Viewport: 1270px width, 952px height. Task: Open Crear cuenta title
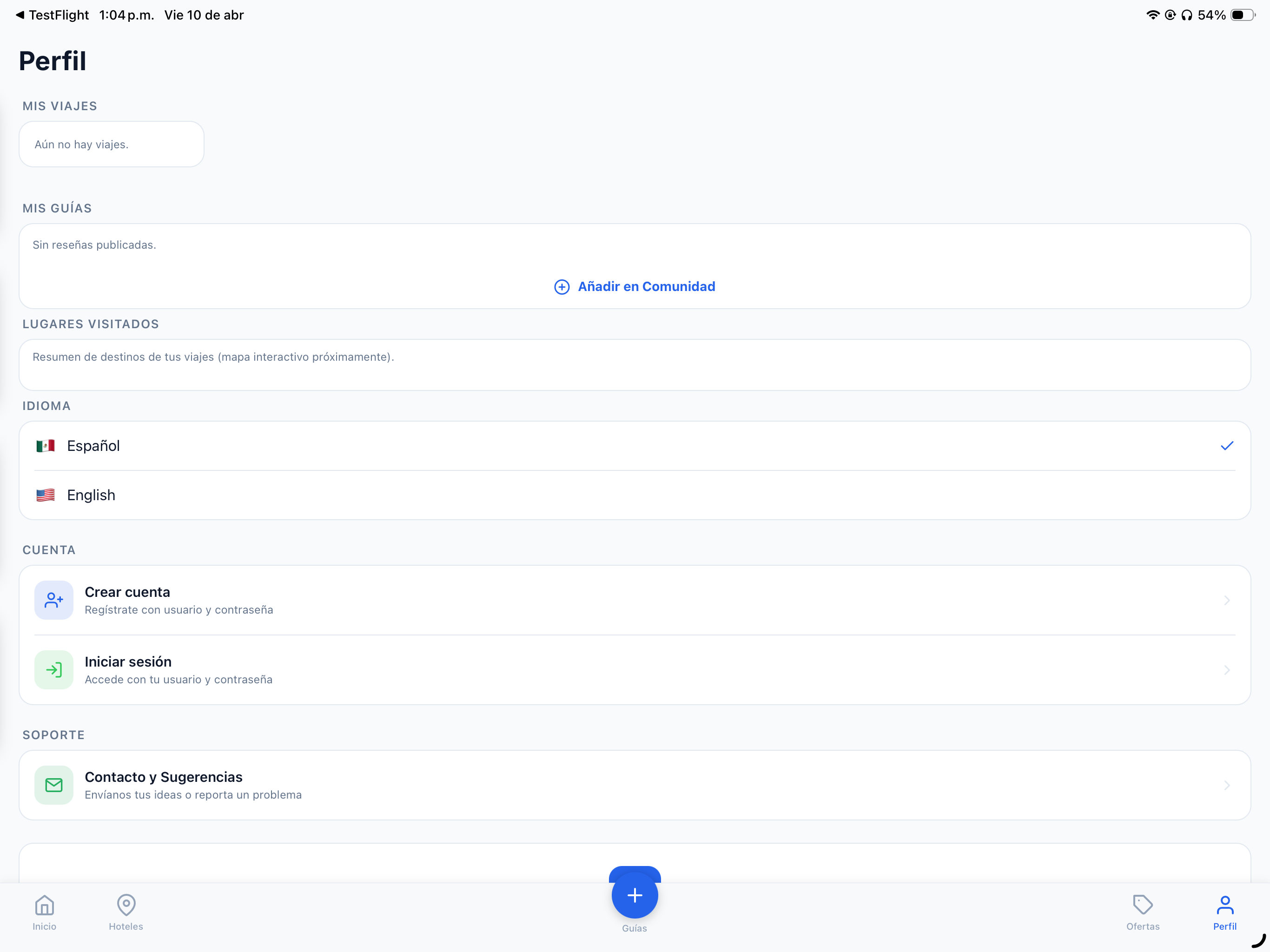coord(127,592)
